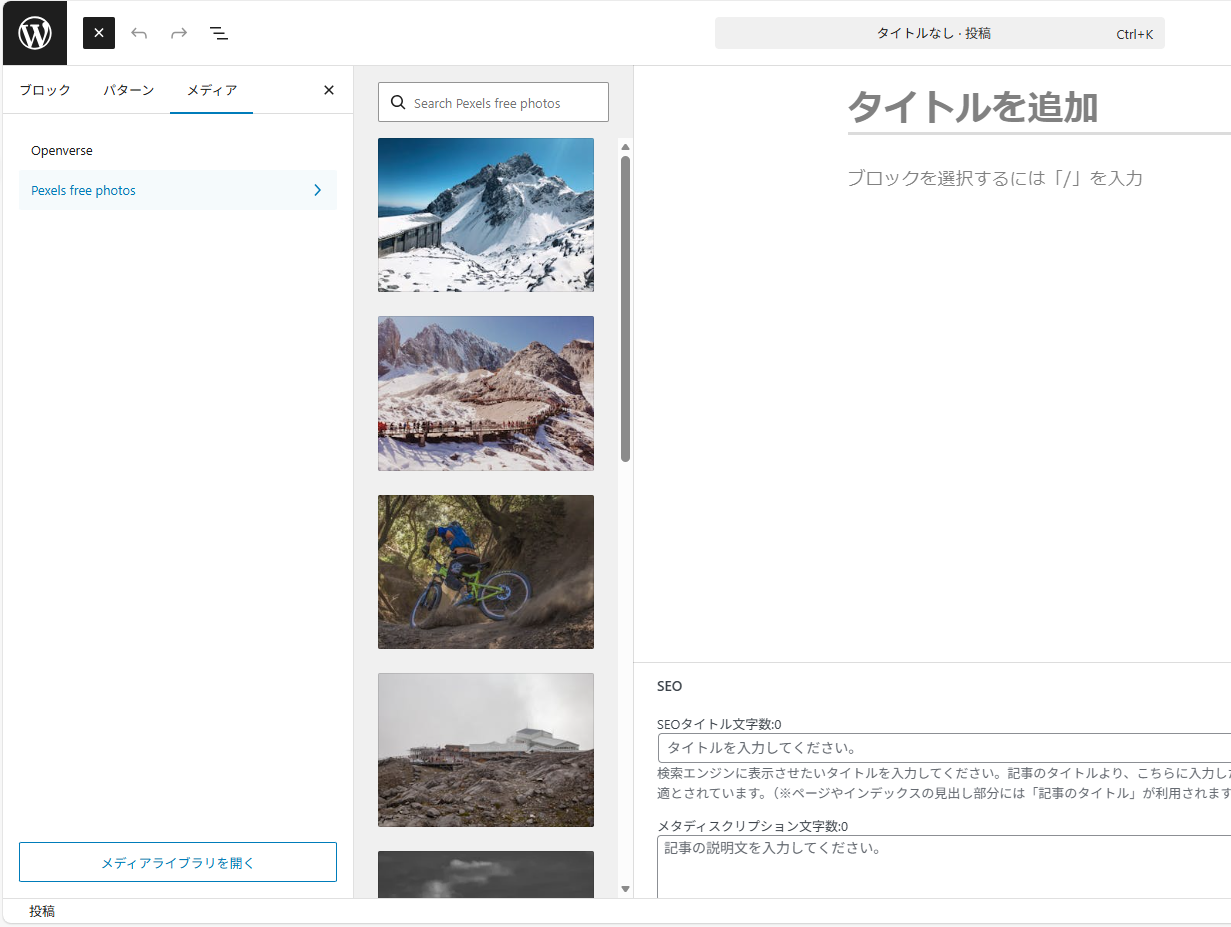Click the WordPress logo icon
This screenshot has width=1231, height=927.
35,33
